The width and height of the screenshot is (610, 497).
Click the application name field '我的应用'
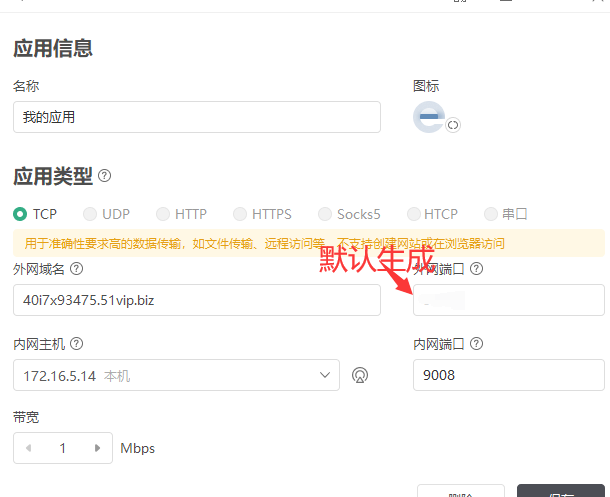click(196, 117)
